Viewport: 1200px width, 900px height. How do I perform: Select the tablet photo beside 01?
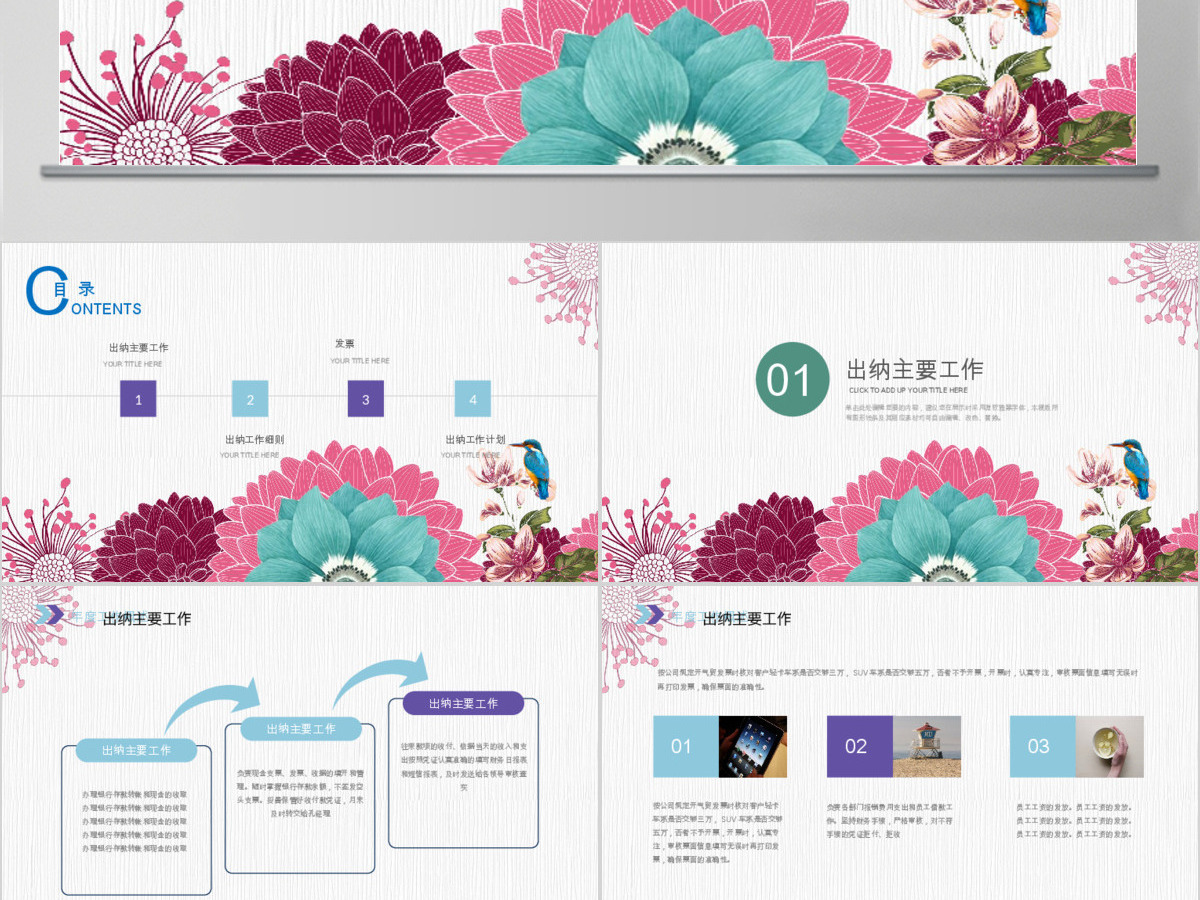753,746
